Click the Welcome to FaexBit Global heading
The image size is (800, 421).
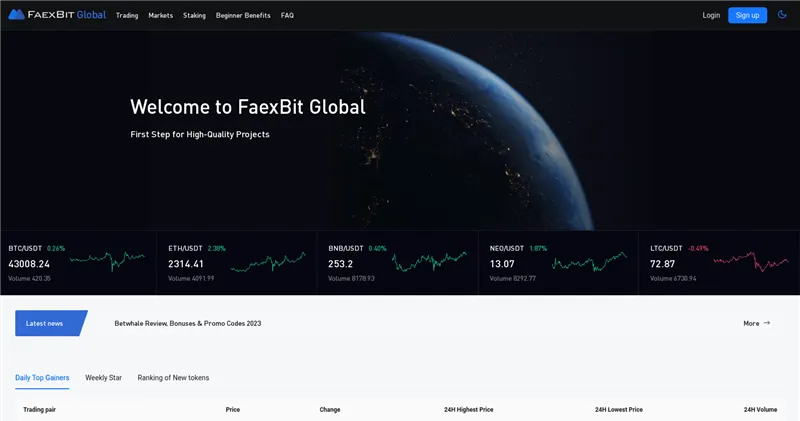pos(248,107)
